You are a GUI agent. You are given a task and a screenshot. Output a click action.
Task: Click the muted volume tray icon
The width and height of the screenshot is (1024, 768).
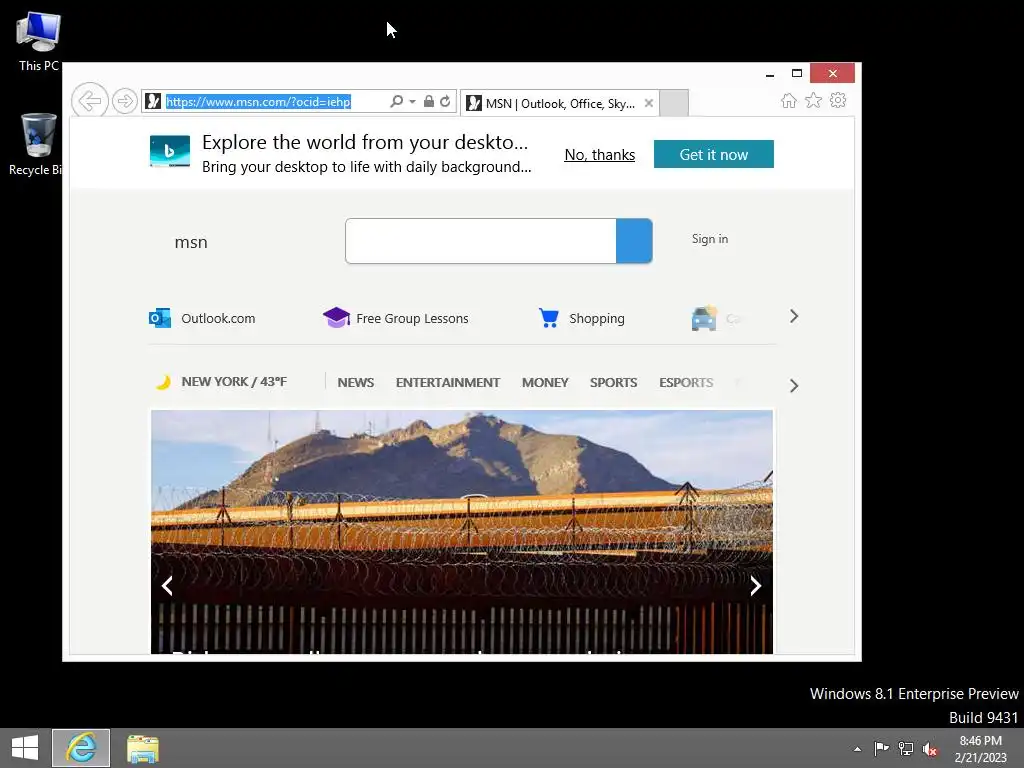(x=930, y=749)
